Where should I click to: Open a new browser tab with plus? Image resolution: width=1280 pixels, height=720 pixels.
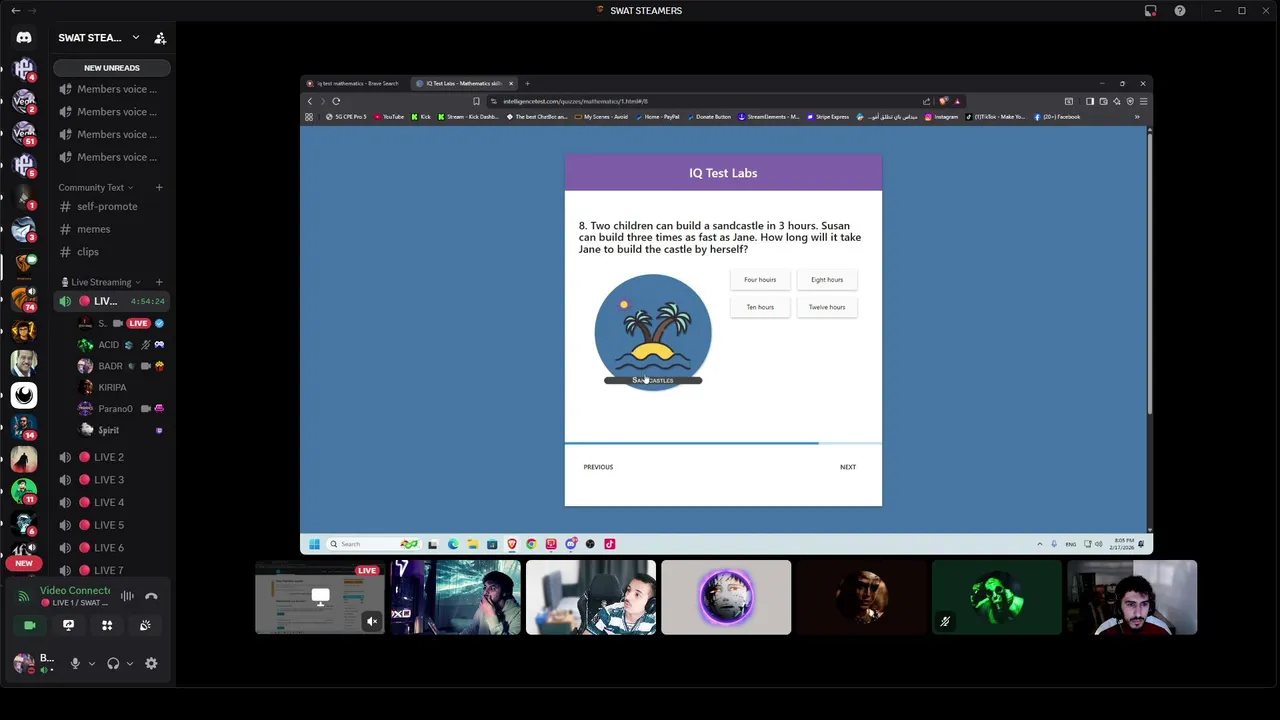tap(527, 84)
